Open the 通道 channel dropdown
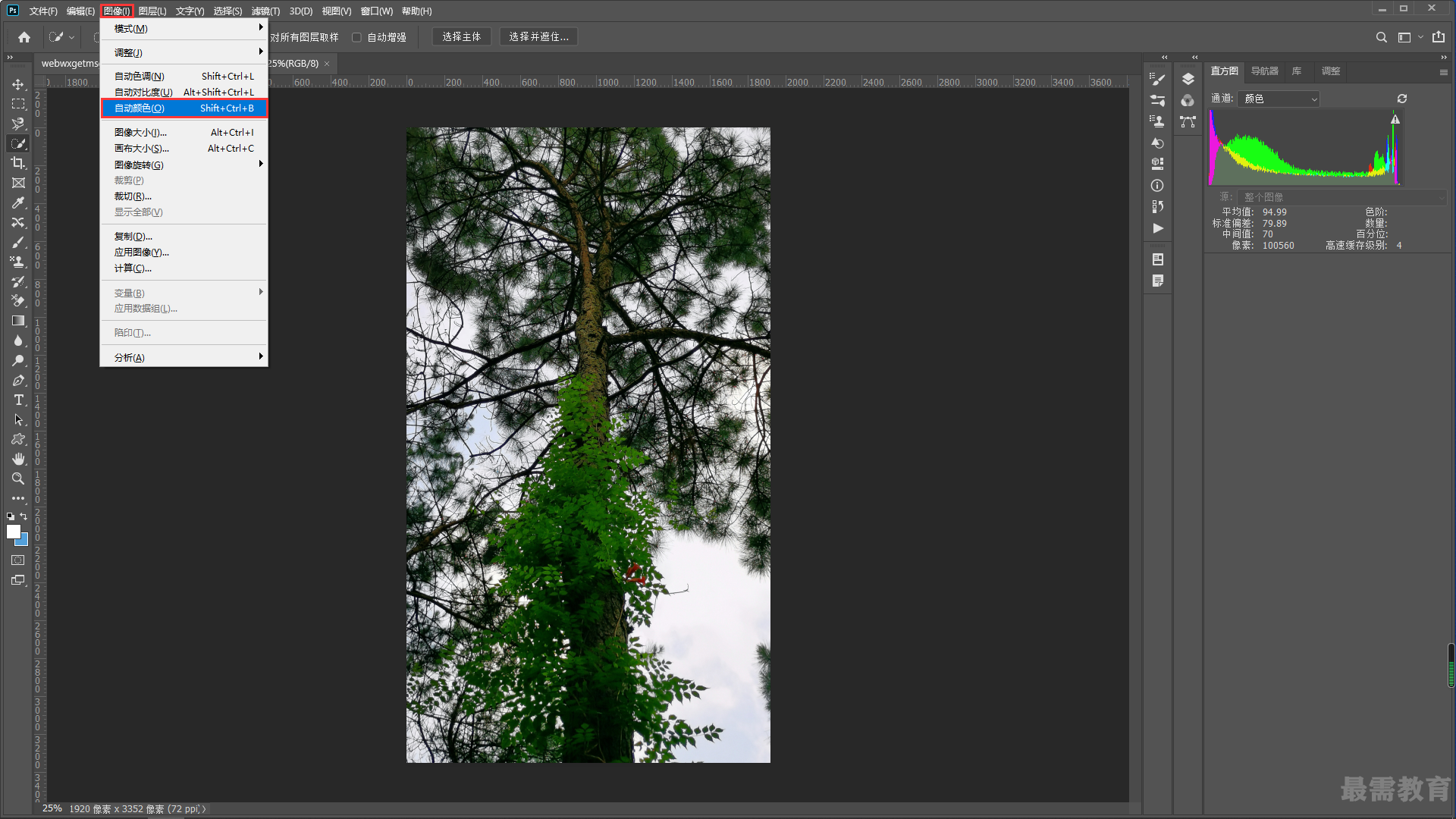Viewport: 1456px width, 819px height. (1279, 99)
